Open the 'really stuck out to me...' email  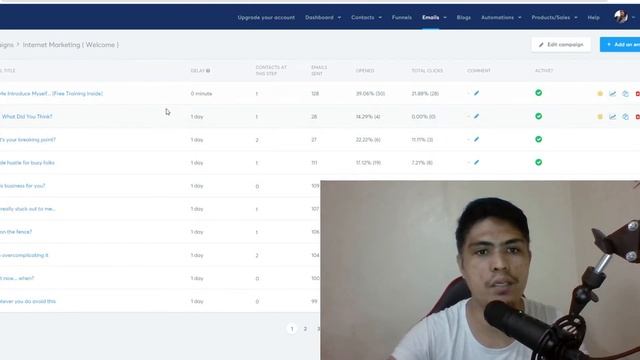coord(27,209)
